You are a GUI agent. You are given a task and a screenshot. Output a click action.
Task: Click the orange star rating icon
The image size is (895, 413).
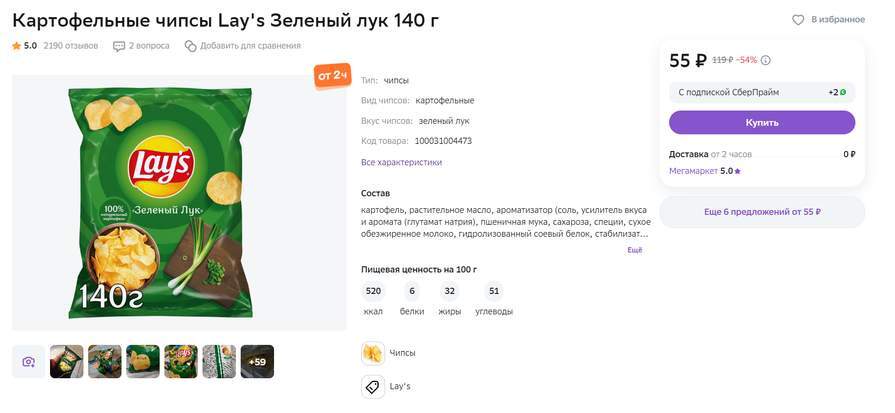pyautogui.click(x=16, y=46)
